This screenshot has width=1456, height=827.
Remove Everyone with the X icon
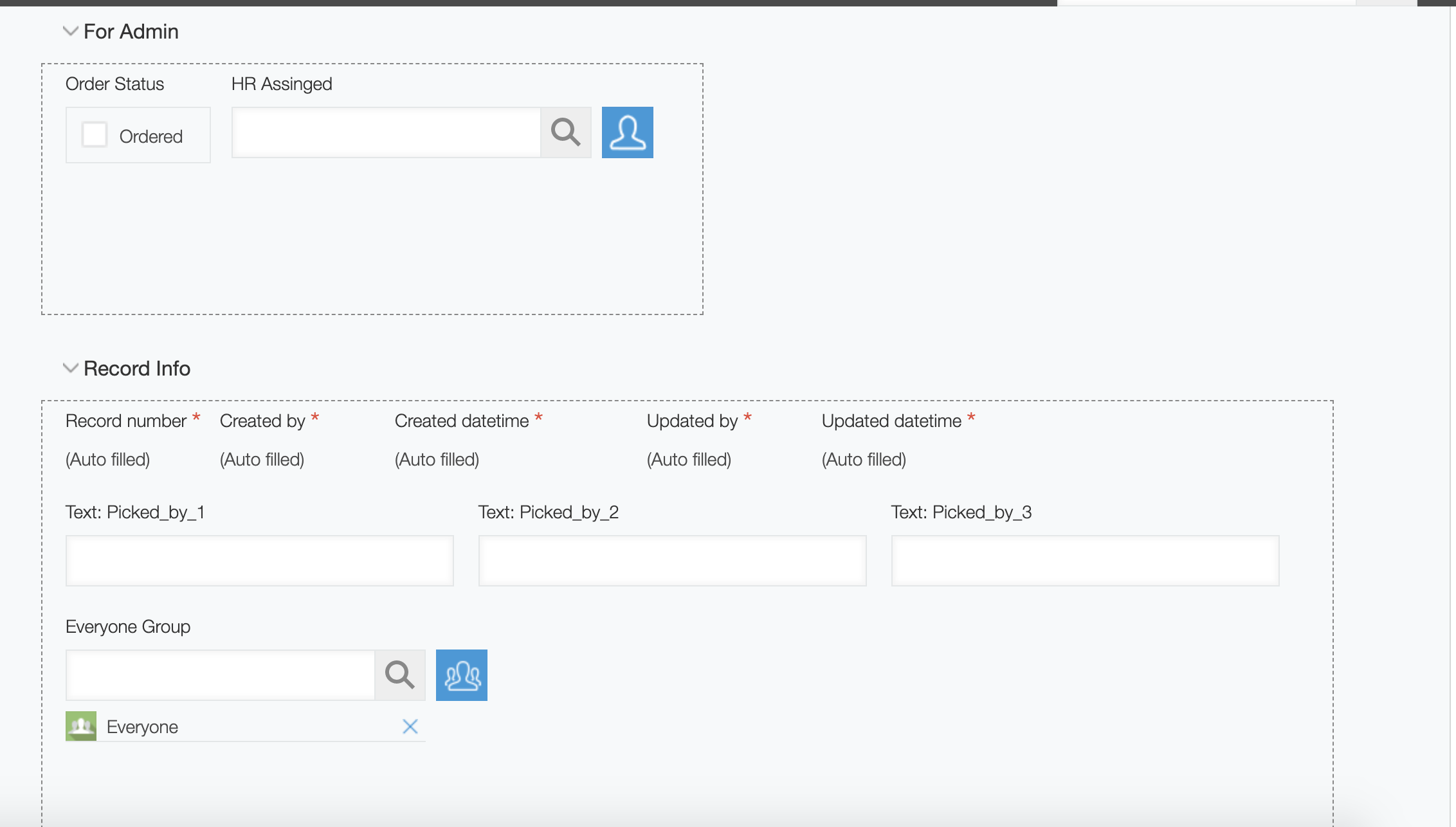point(410,727)
